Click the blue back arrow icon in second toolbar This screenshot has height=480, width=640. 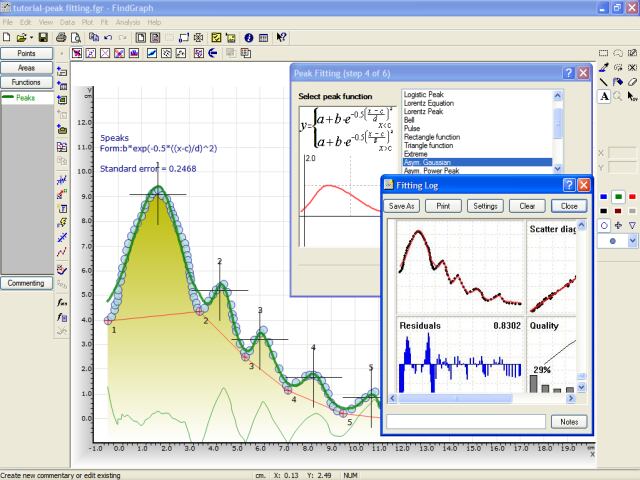213,53
